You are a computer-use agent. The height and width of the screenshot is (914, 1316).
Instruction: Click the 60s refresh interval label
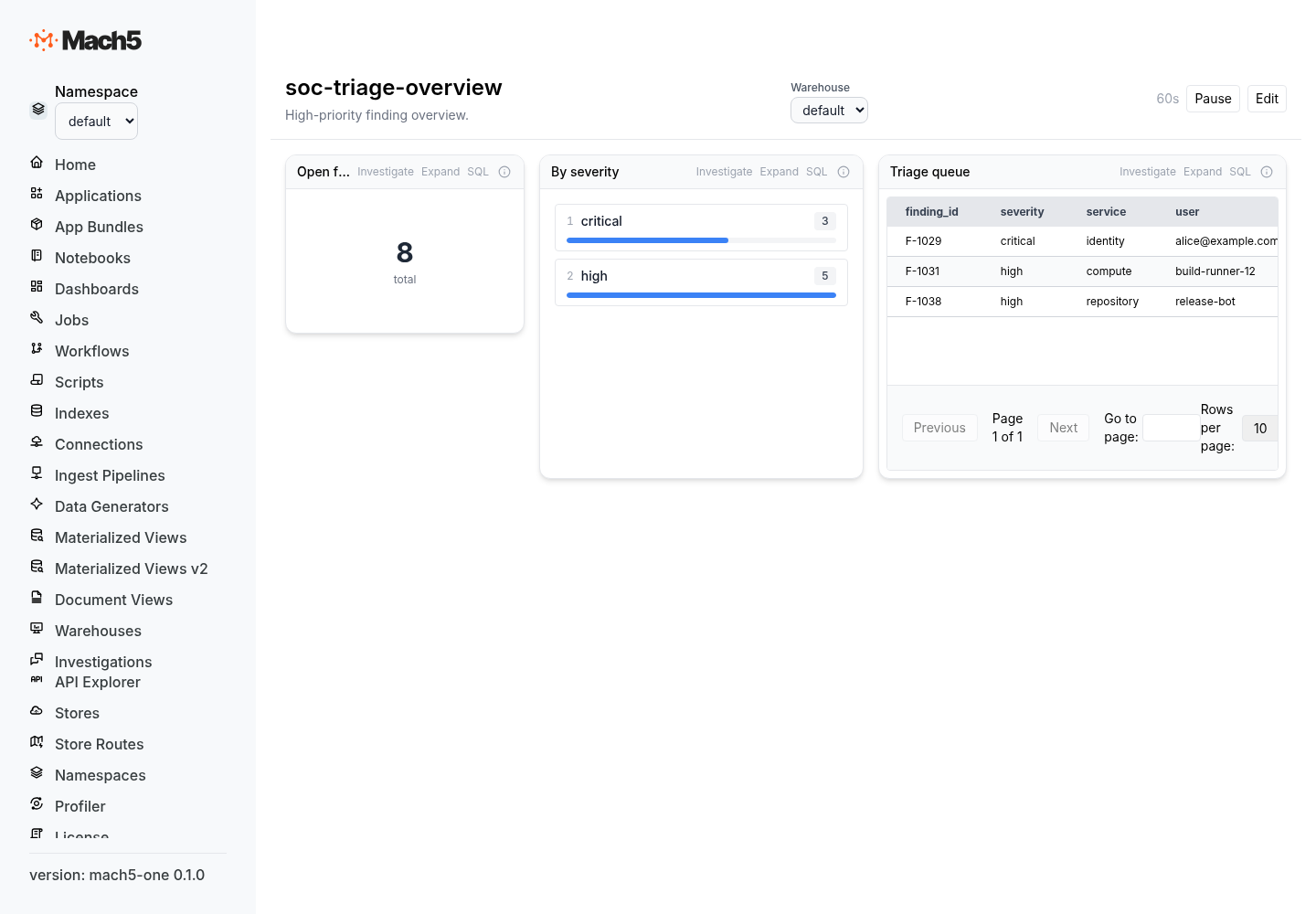[1167, 99]
